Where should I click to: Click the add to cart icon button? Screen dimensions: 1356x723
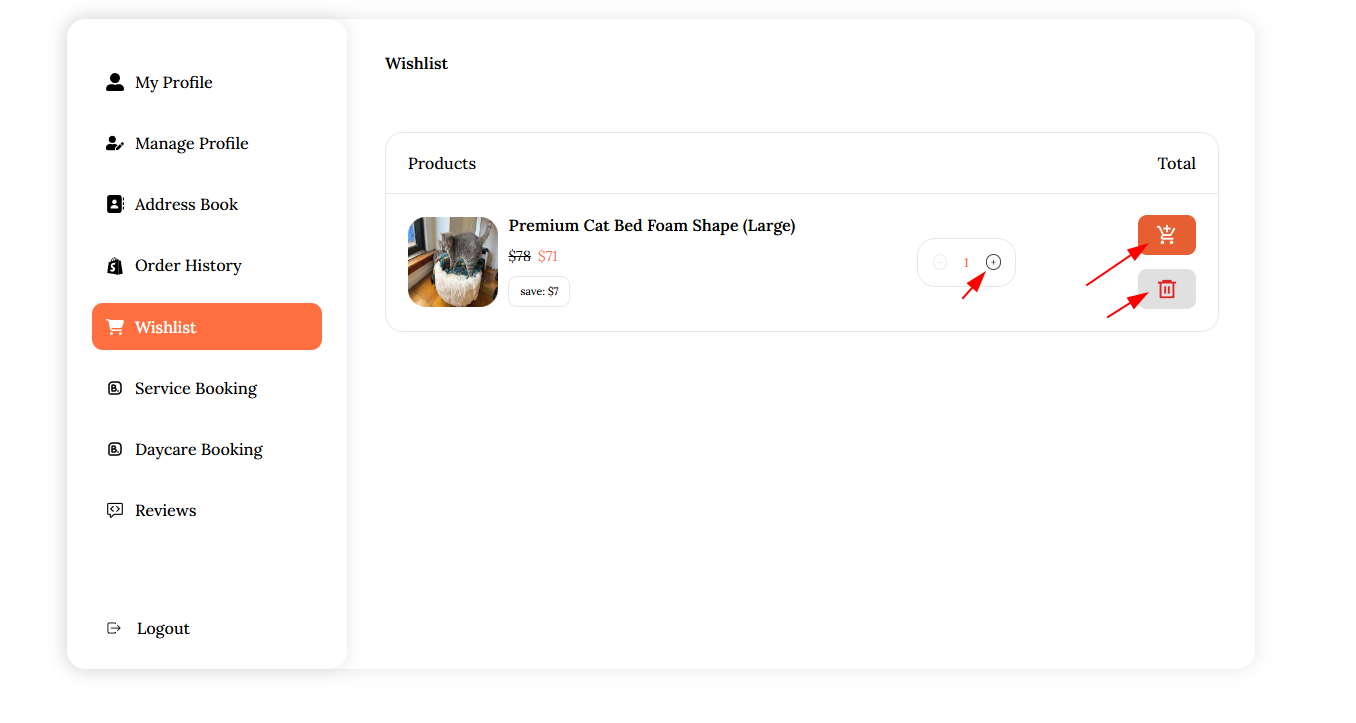click(x=1166, y=235)
